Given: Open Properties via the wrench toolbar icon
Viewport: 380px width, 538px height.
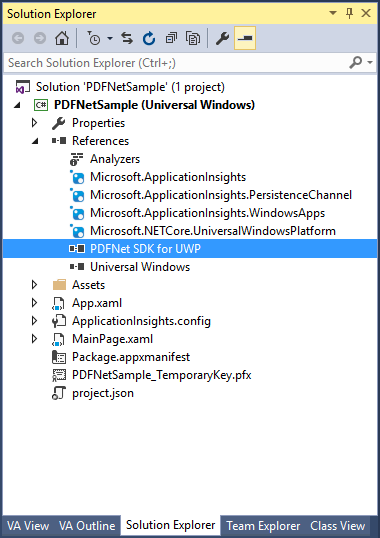Looking at the screenshot, I should pos(222,38).
